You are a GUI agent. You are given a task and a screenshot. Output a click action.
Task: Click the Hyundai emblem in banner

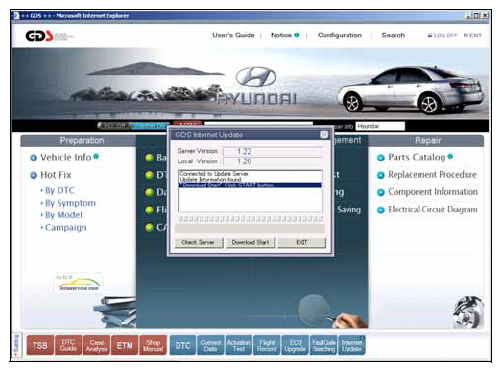(256, 77)
